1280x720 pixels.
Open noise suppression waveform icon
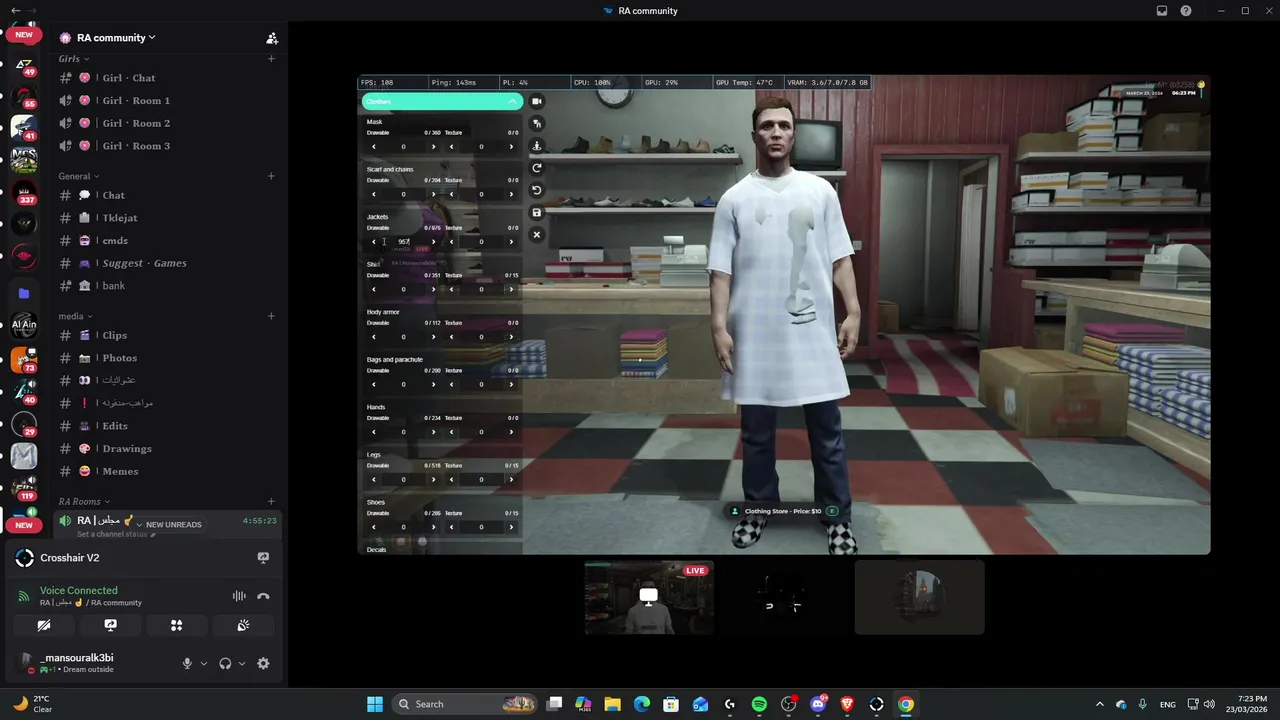[239, 596]
